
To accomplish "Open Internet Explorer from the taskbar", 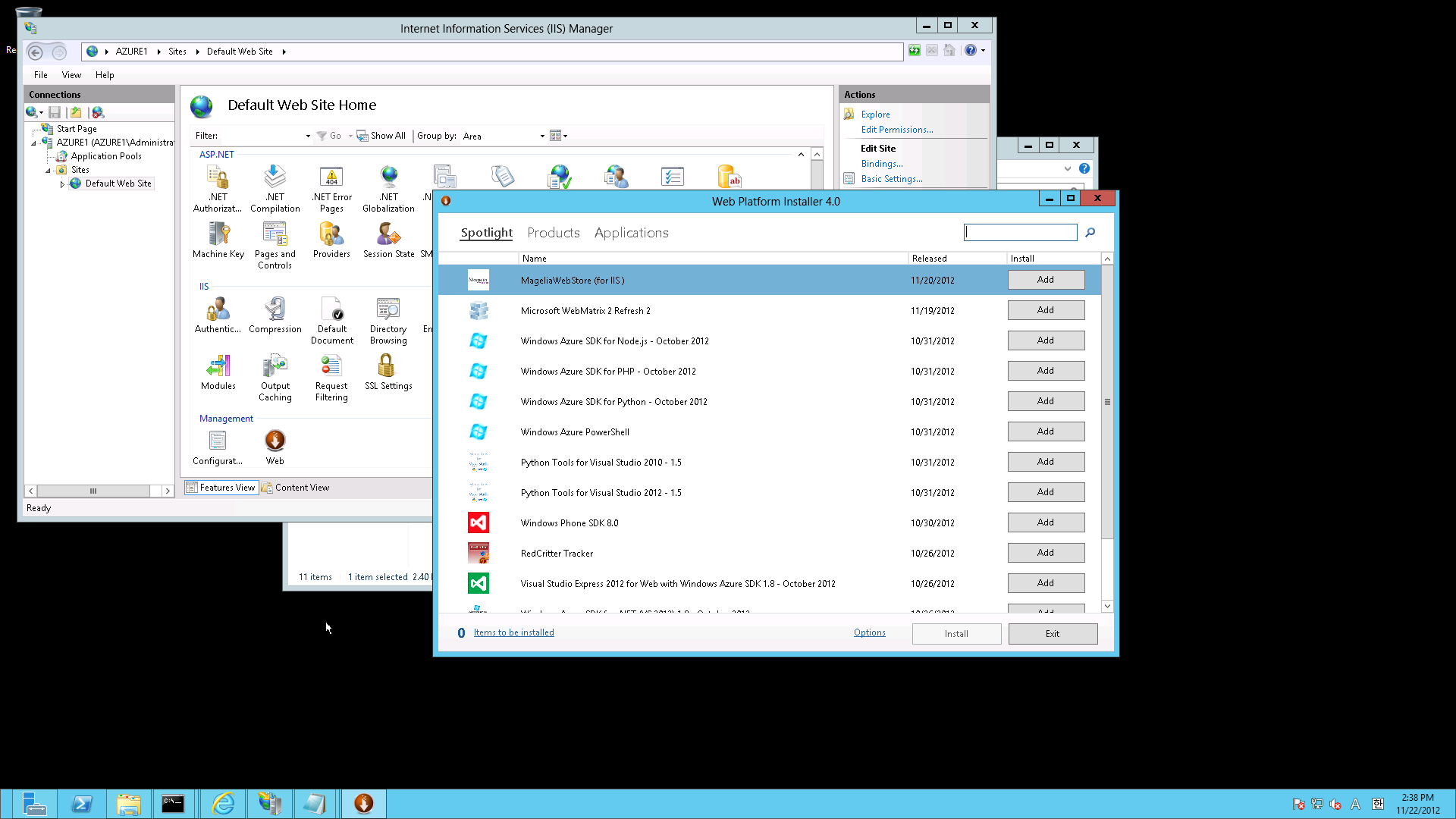I will [x=223, y=803].
